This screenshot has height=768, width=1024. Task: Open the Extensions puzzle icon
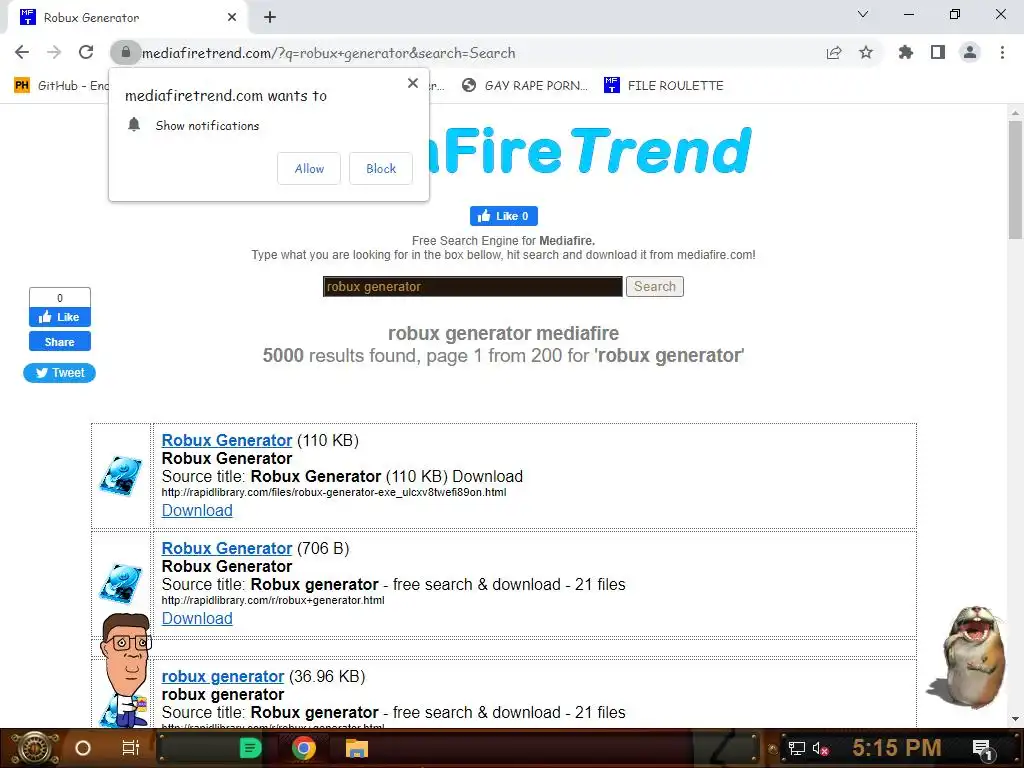point(906,52)
